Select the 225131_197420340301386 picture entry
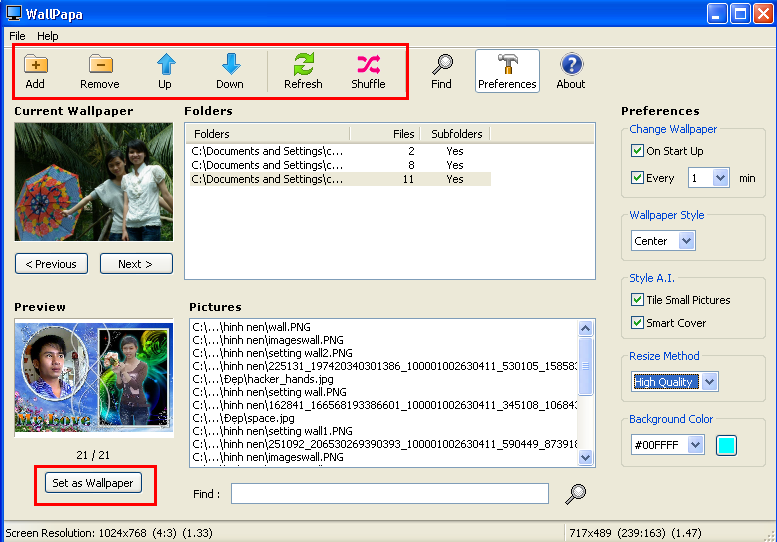777x542 pixels. pos(384,366)
